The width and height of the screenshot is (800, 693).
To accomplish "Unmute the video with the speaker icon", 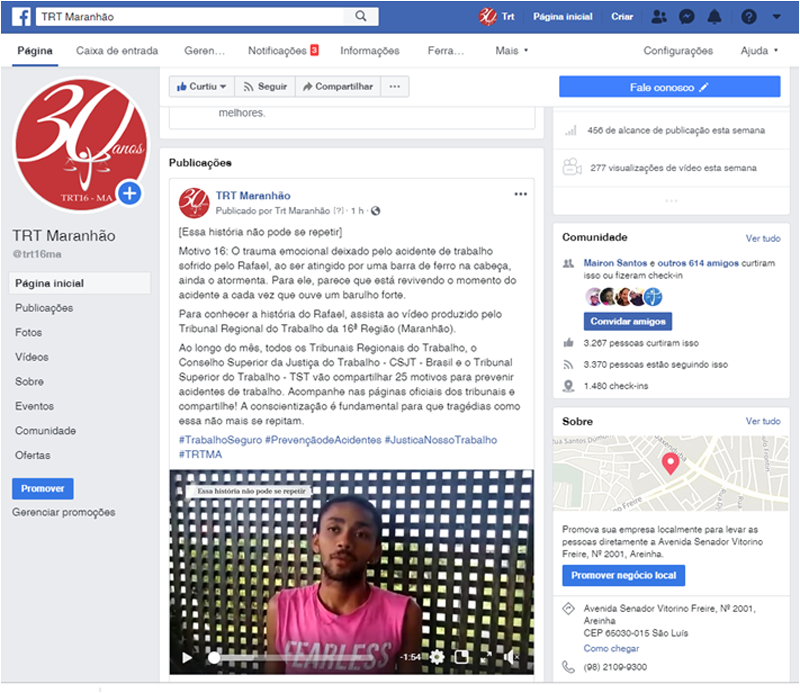I will click(x=511, y=657).
